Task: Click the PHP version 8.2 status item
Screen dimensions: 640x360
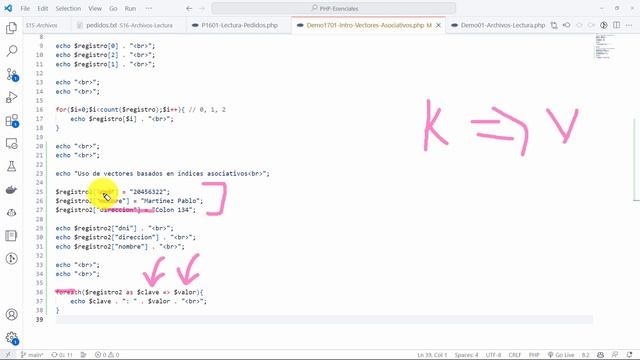Action: coord(585,355)
